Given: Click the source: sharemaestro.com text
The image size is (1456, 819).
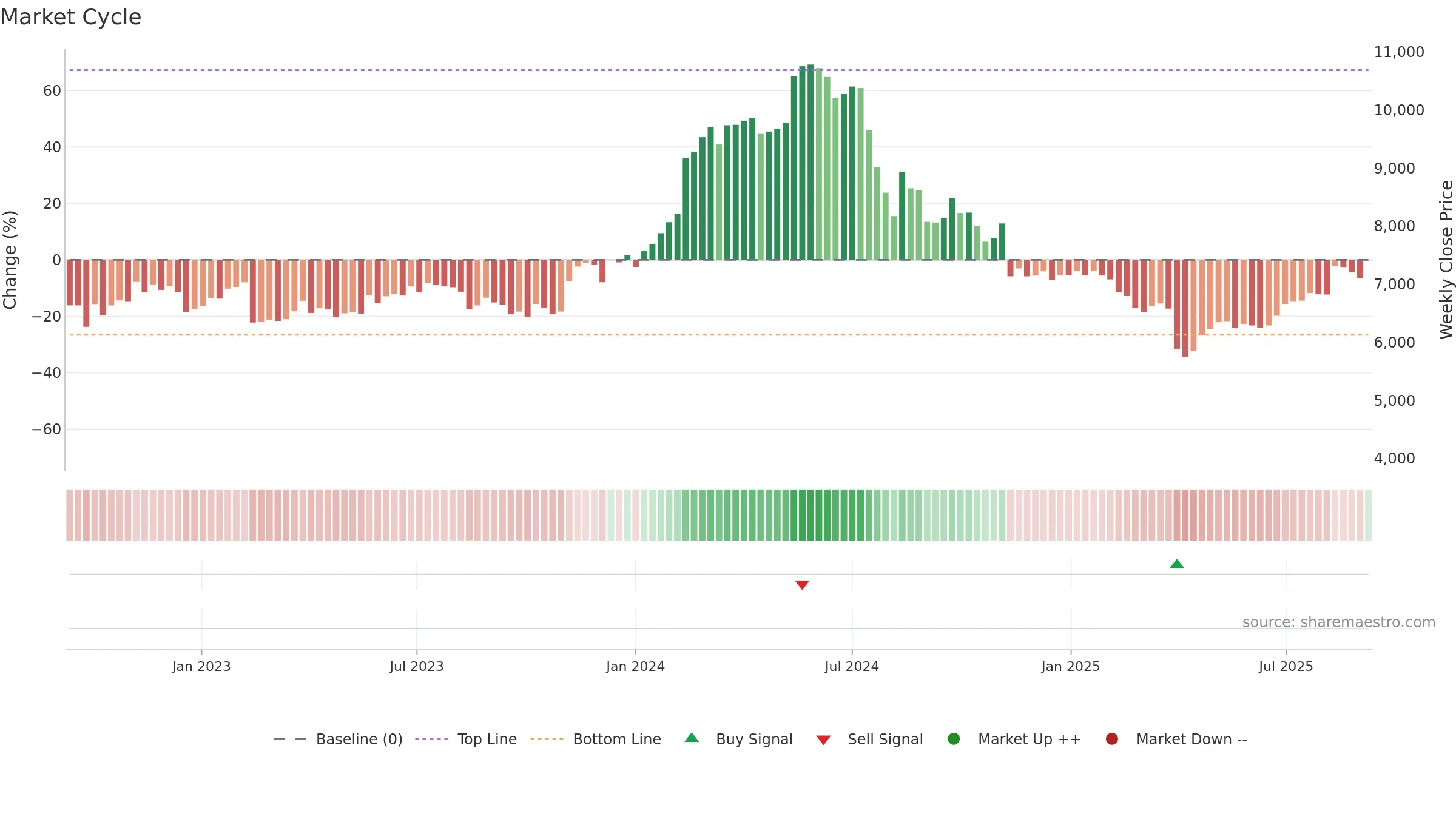Looking at the screenshot, I should click(x=1339, y=622).
